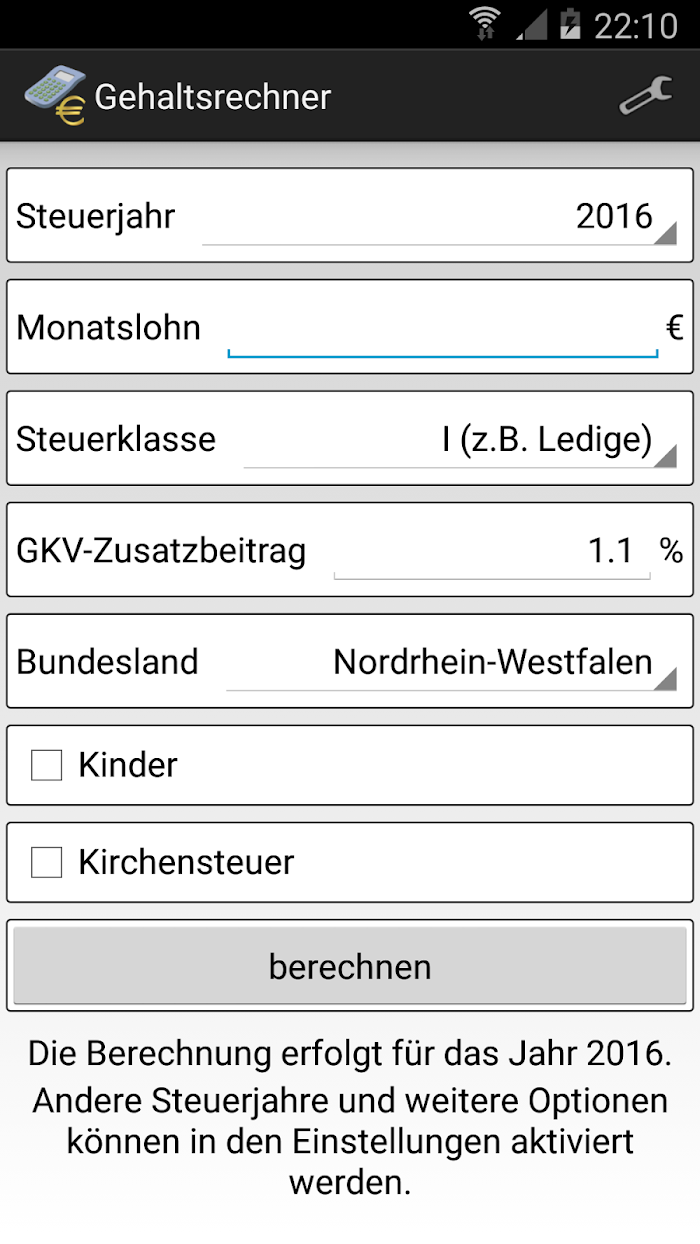Tap the Gehaltsrechner title

(213, 97)
